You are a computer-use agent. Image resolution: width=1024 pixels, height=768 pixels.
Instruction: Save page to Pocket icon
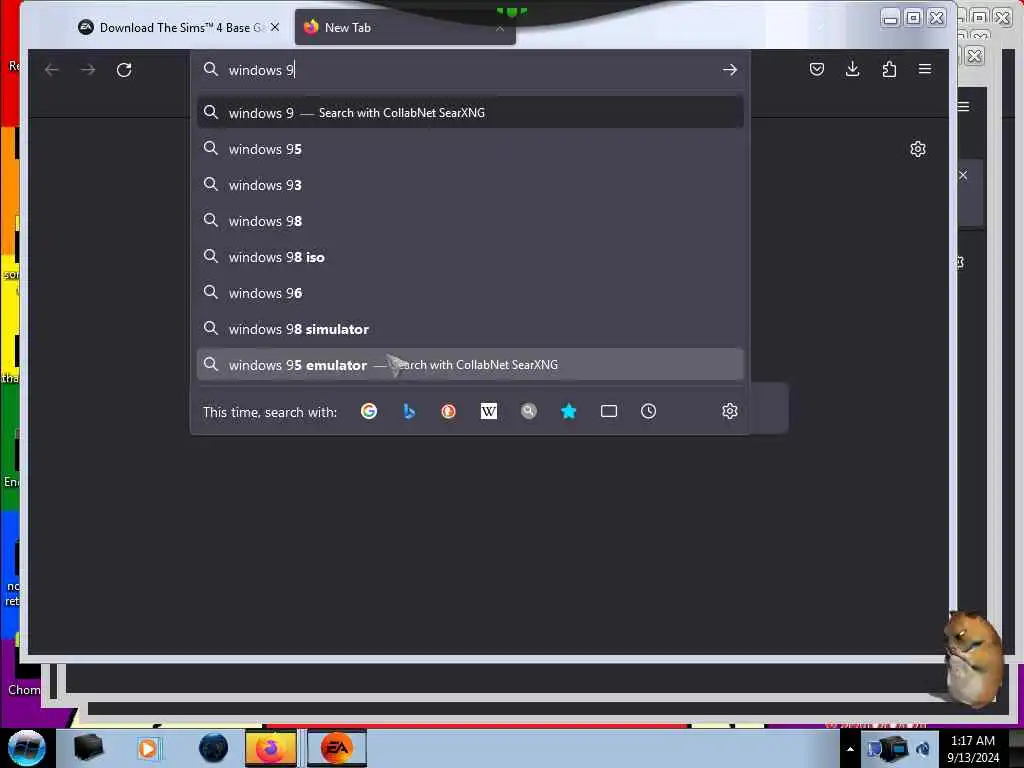tap(816, 69)
